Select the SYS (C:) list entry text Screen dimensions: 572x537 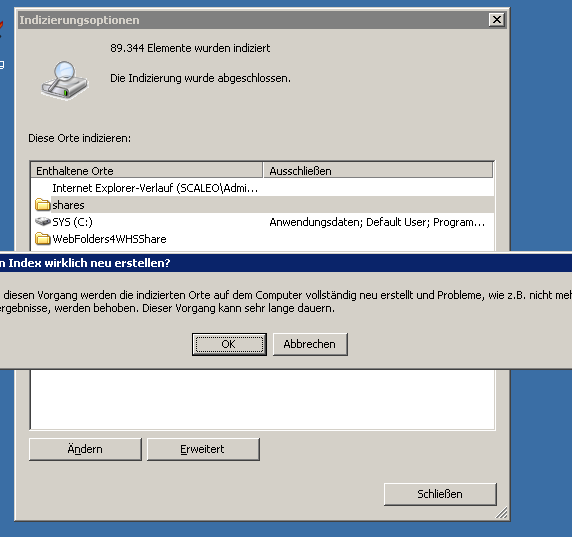(x=72, y=222)
